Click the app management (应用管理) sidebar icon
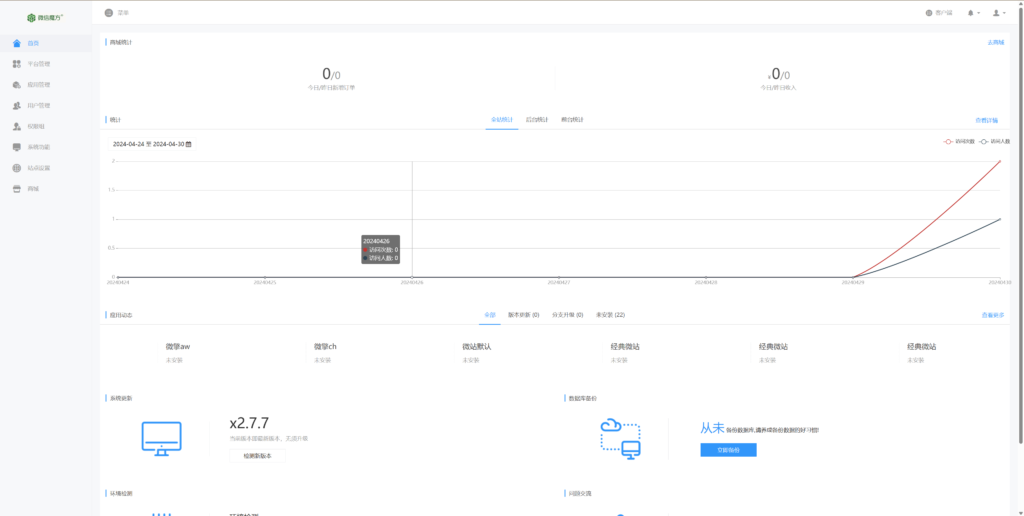Image resolution: width=1024 pixels, height=516 pixels. [x=16, y=85]
